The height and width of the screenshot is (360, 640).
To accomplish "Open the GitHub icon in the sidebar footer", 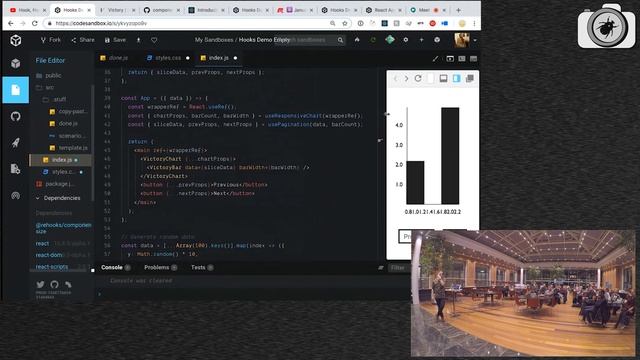I will (54, 284).
